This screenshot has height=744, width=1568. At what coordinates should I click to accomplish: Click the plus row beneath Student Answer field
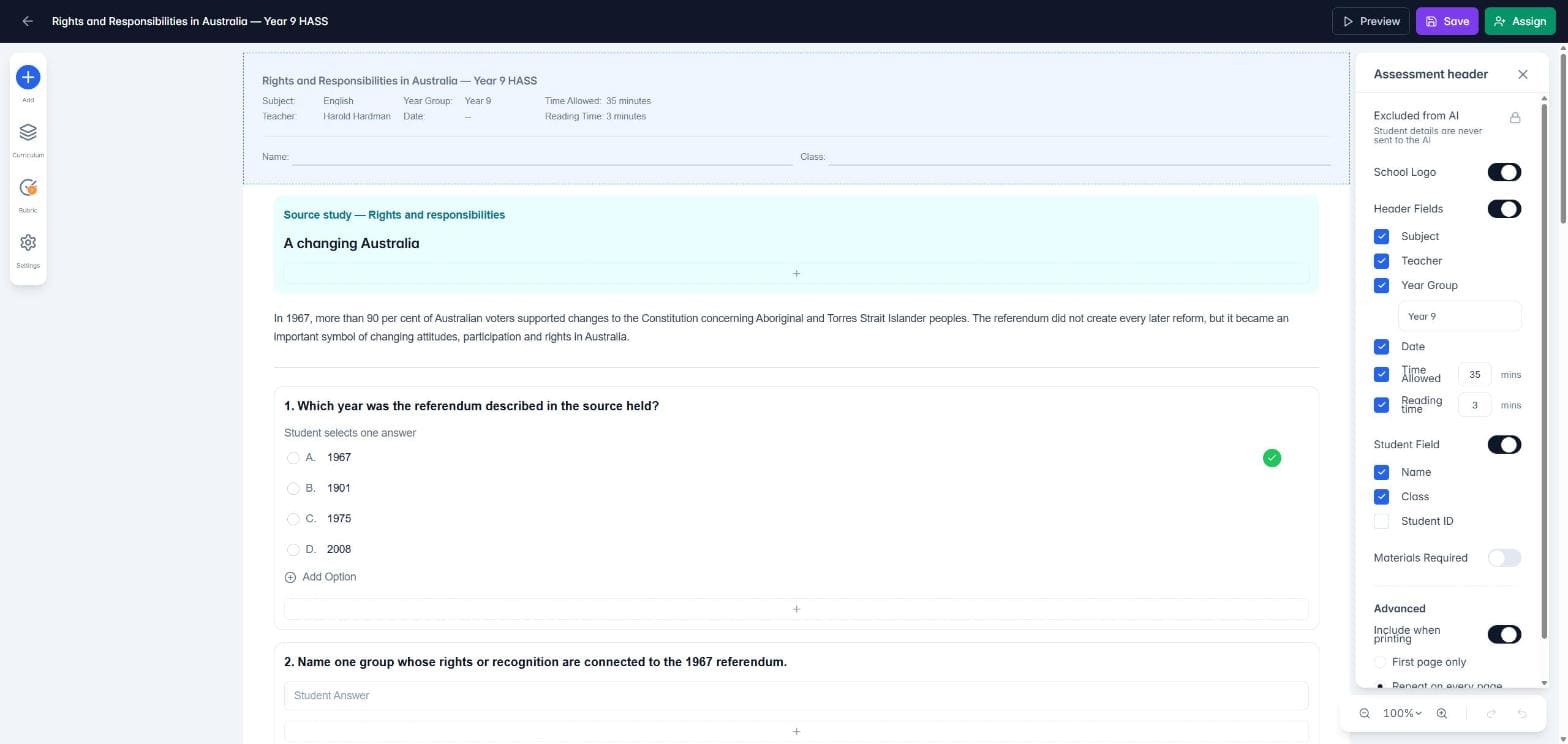[x=796, y=731]
